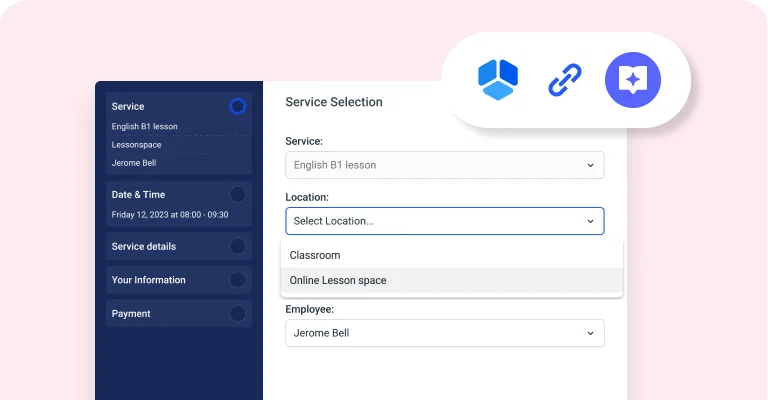The width and height of the screenshot is (768, 400).
Task: Open the Employee dropdown showing Jerome Bell
Action: tap(445, 333)
